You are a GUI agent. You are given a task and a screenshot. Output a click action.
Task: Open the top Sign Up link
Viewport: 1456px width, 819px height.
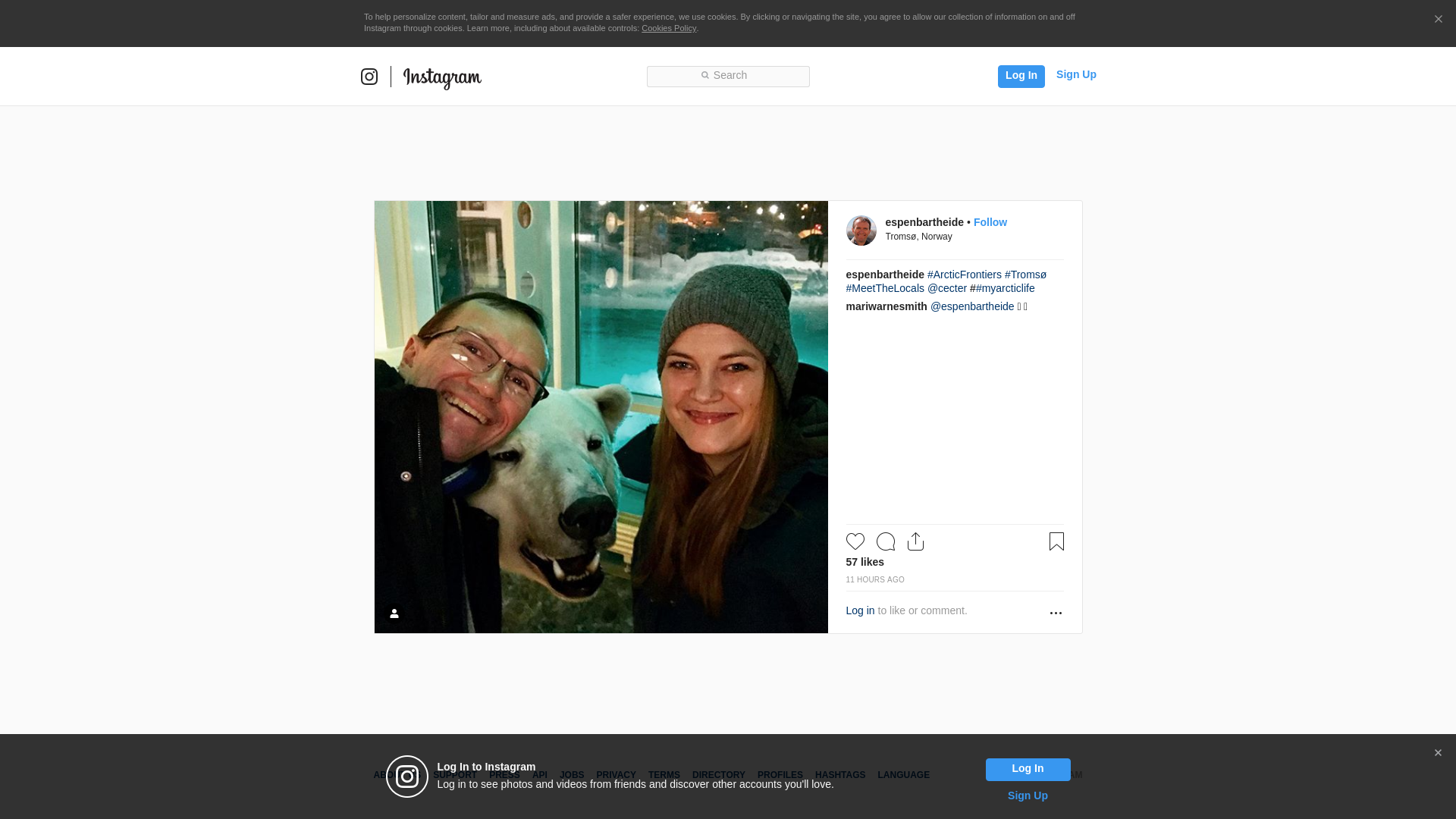(1075, 74)
